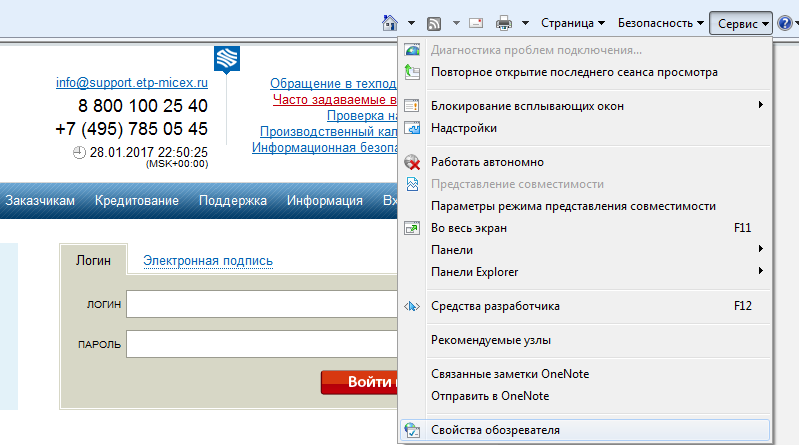Select Свойства обозревателя menu entry
The width and height of the screenshot is (799, 445).
[x=495, y=430]
